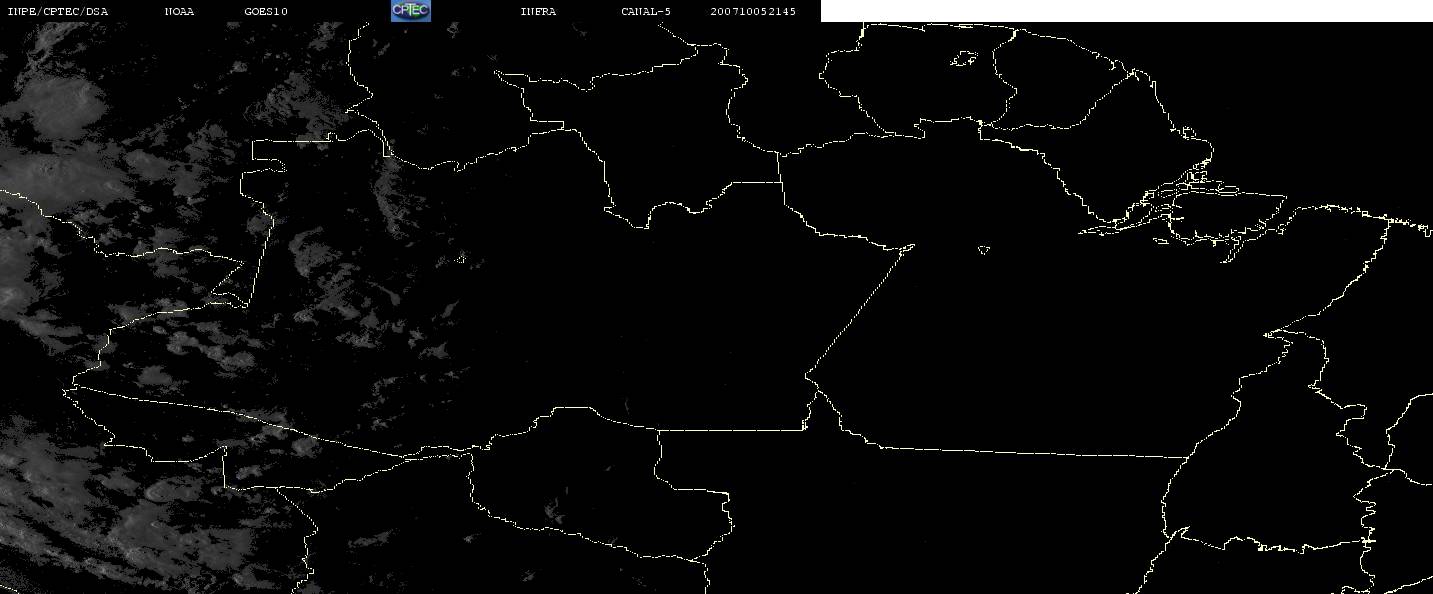Select the INPE/CPTEC/DSA header text

coord(58,11)
